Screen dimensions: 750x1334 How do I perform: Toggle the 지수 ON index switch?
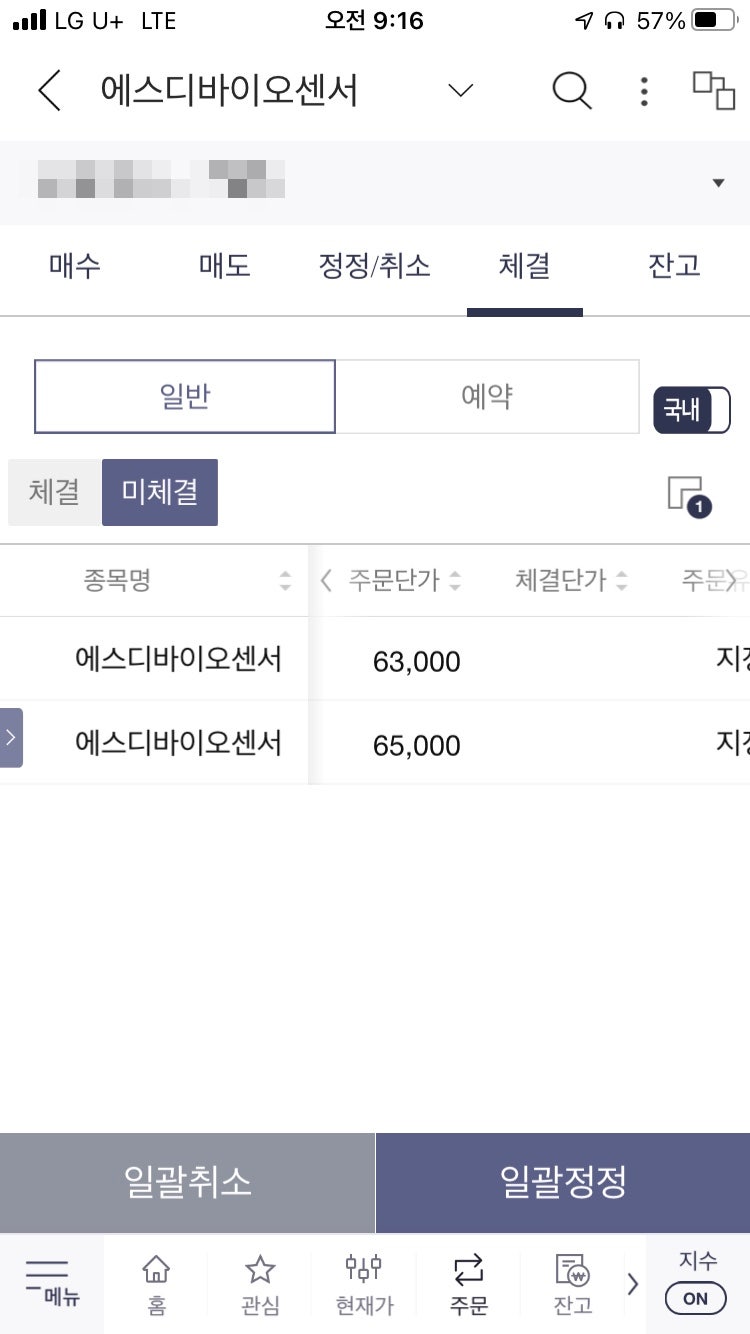[695, 1297]
